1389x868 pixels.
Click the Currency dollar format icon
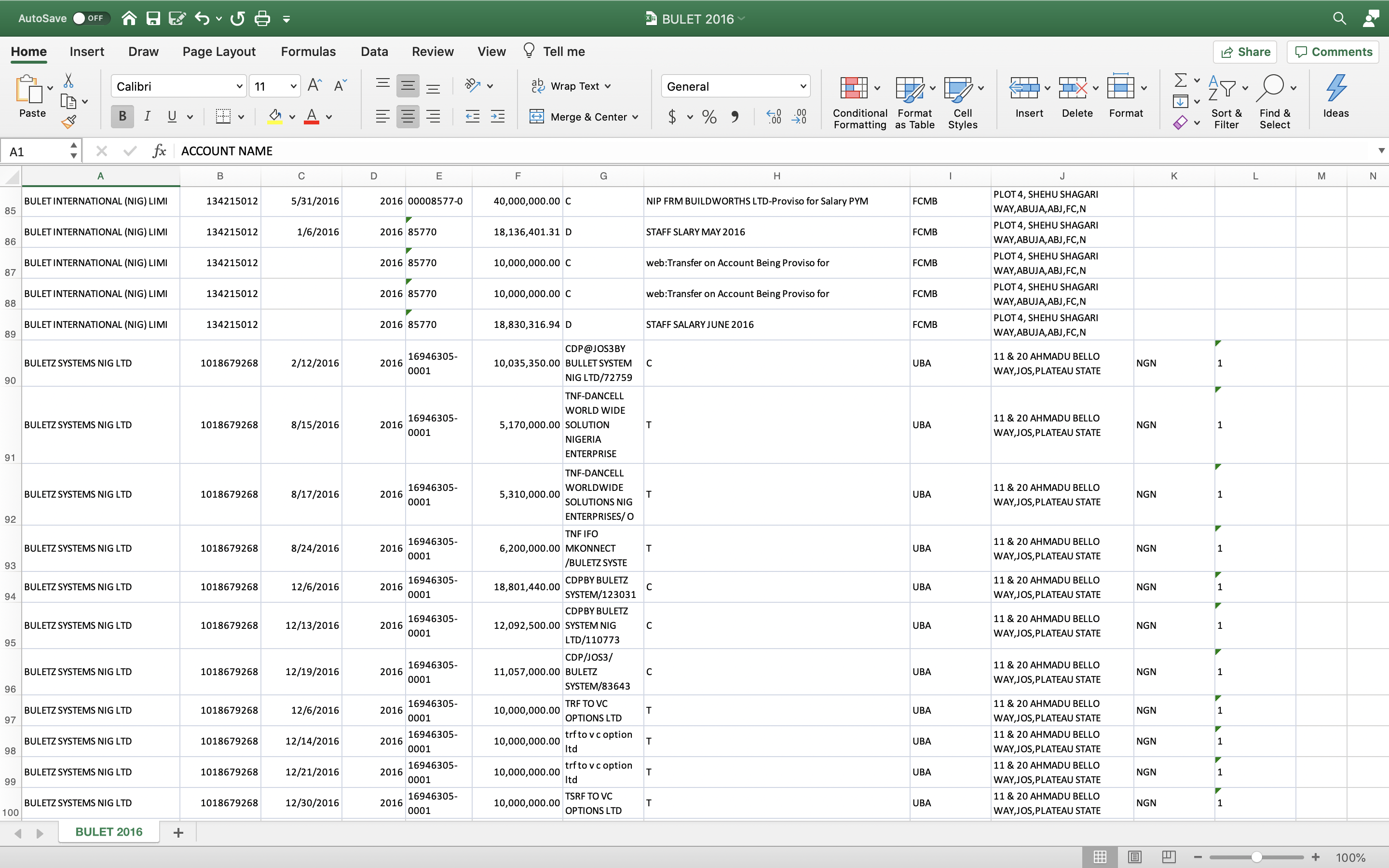click(x=672, y=117)
